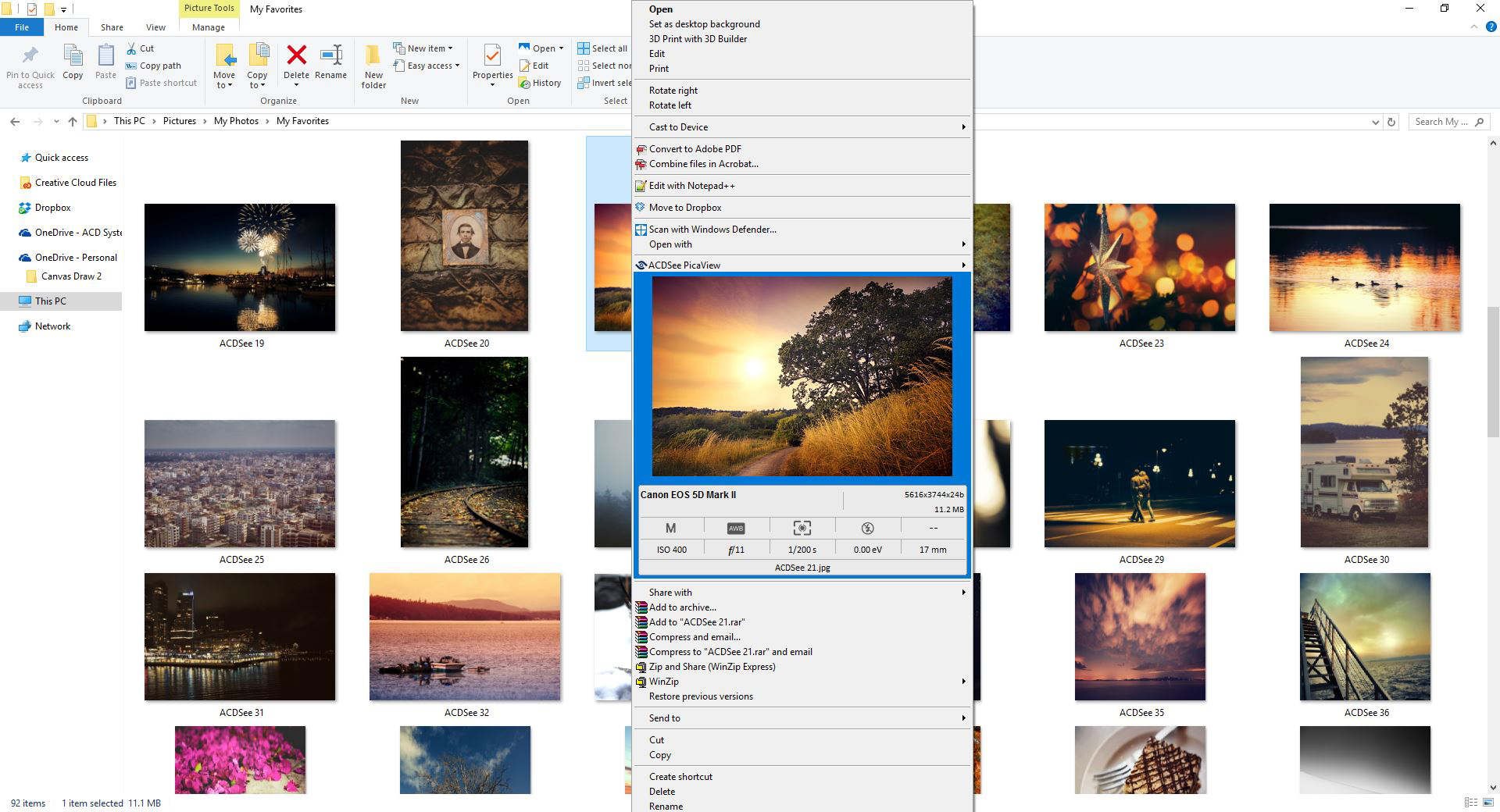Expand the Easy access dropdown
This screenshot has width=1500, height=812.
click(457, 66)
